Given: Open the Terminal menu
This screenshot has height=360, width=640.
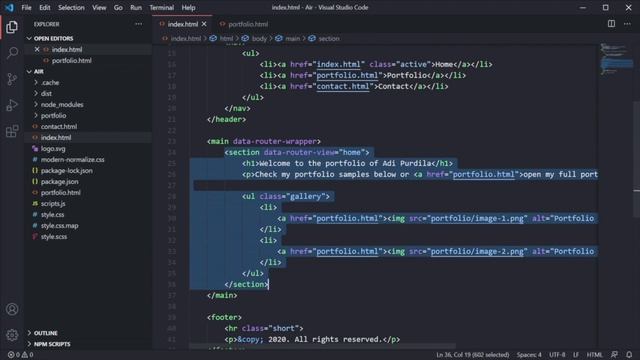Looking at the screenshot, I should [x=161, y=7].
